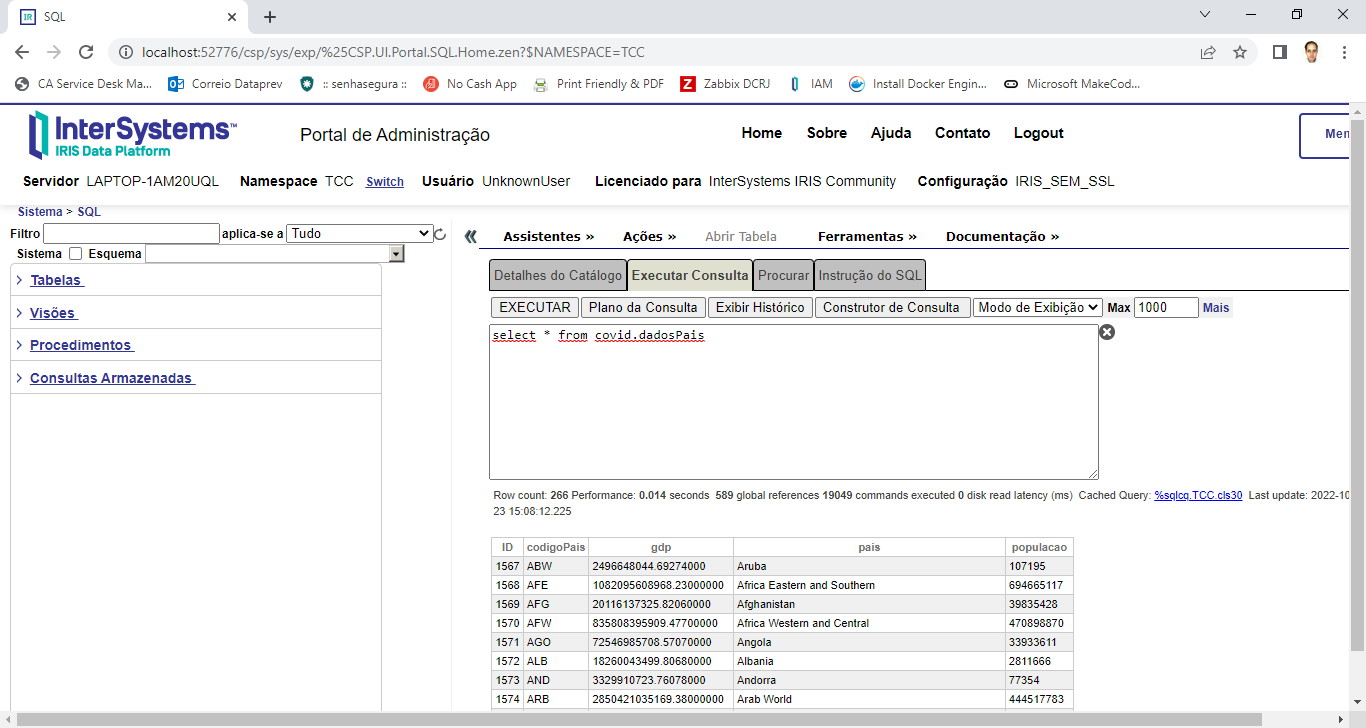1366x728 pixels.
Task: Open the Modo de Exibição dropdown
Action: pos(1037,308)
